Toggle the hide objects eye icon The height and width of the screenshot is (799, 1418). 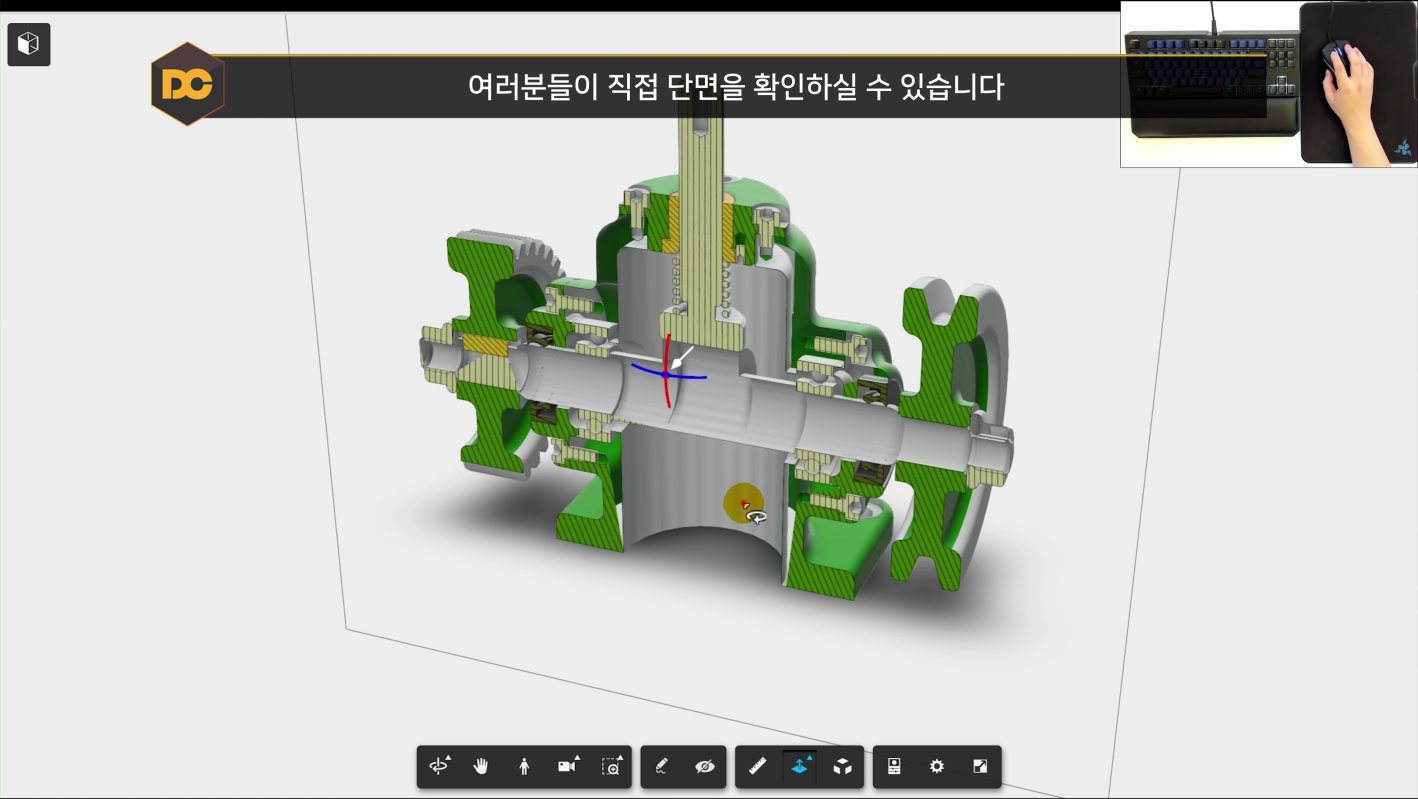click(x=705, y=766)
